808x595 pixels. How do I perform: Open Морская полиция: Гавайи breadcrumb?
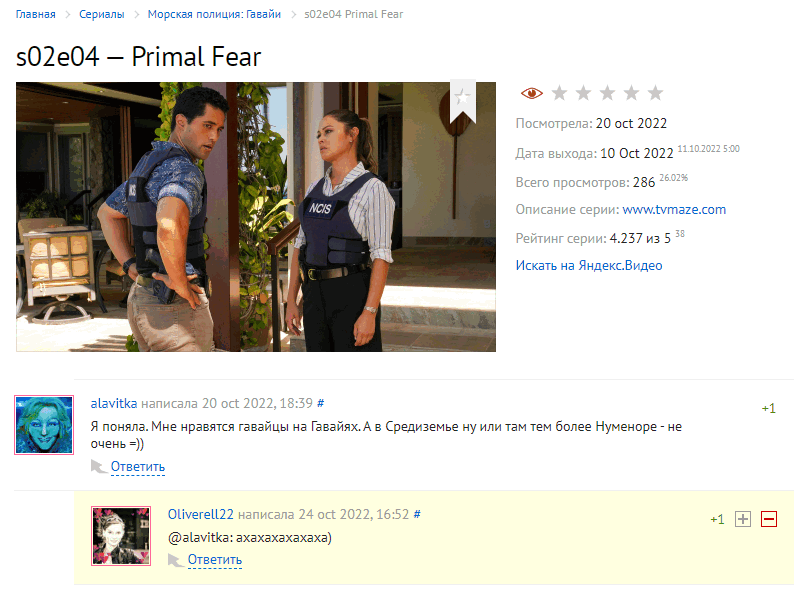pos(214,14)
